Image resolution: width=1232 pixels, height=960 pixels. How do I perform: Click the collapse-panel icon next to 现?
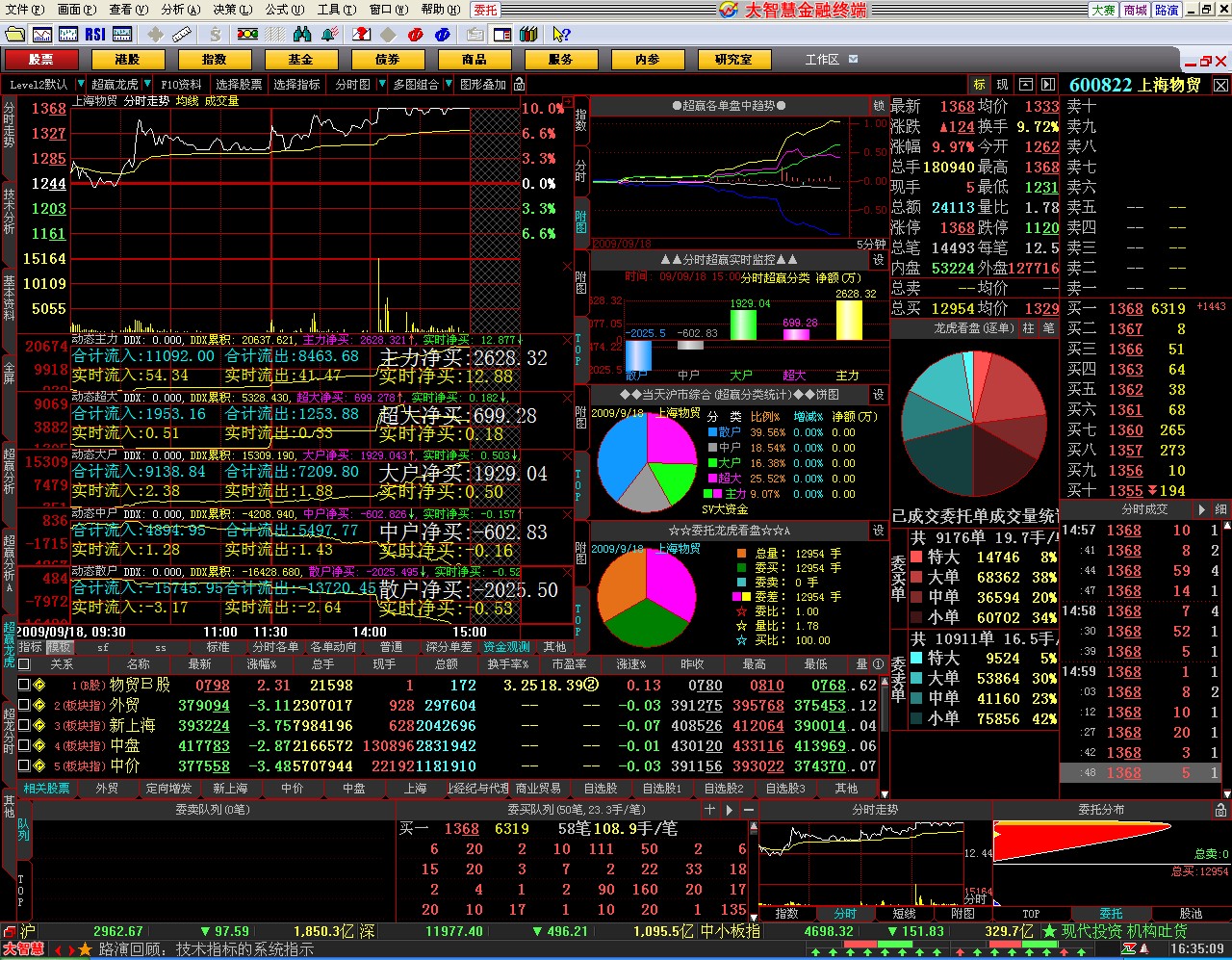(1025, 85)
